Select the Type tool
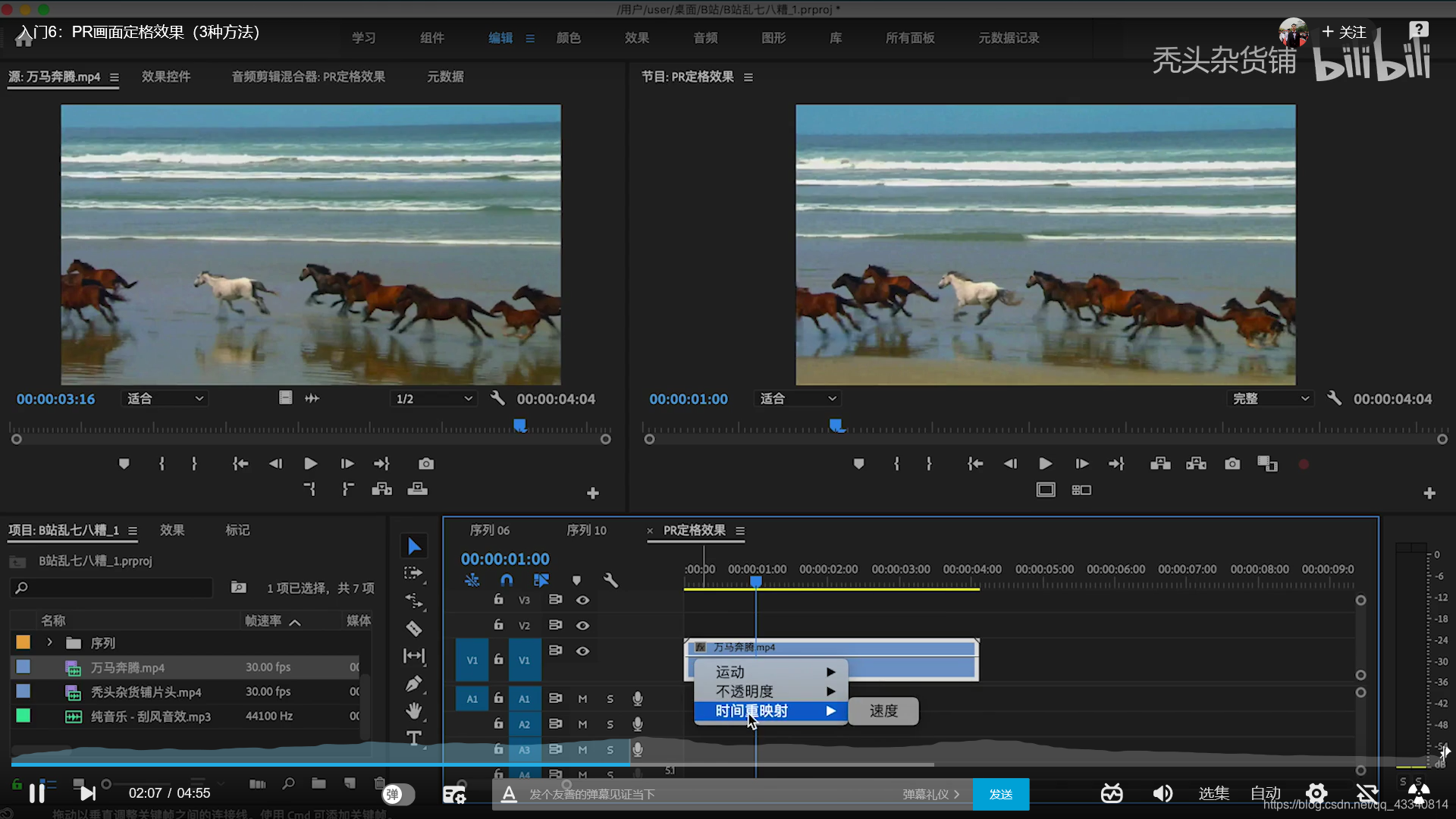Image resolution: width=1456 pixels, height=819 pixels. pyautogui.click(x=413, y=738)
